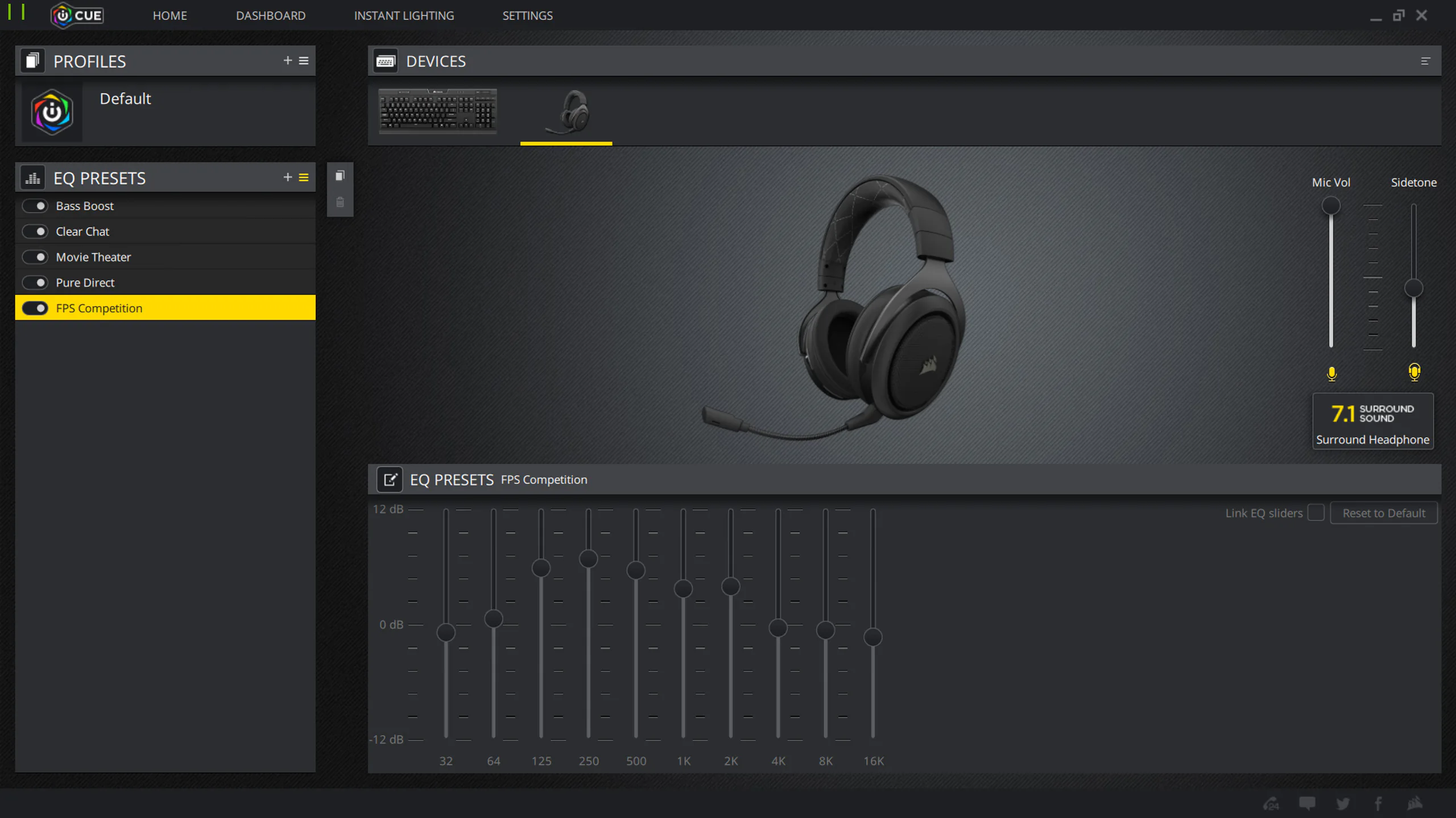
Task: Open INSTANT LIGHTING tab
Action: [x=404, y=15]
